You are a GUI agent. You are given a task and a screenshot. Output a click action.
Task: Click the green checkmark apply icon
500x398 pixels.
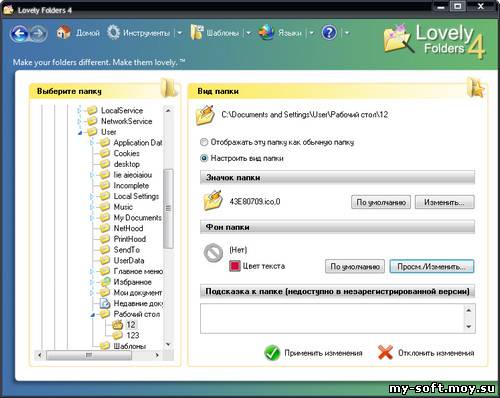(272, 353)
